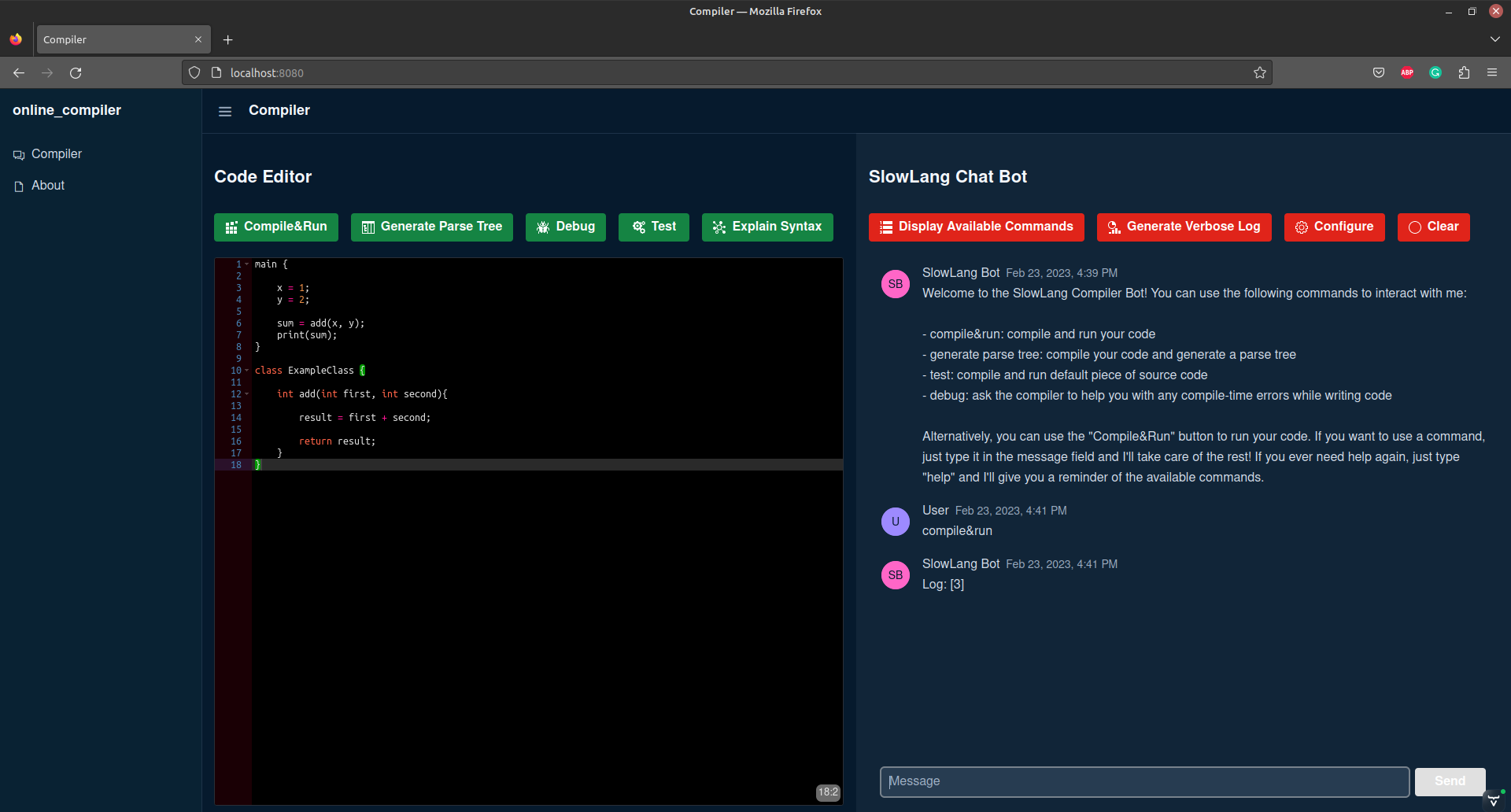
Task: Open the Adblock Plus extension icon
Action: click(1407, 72)
